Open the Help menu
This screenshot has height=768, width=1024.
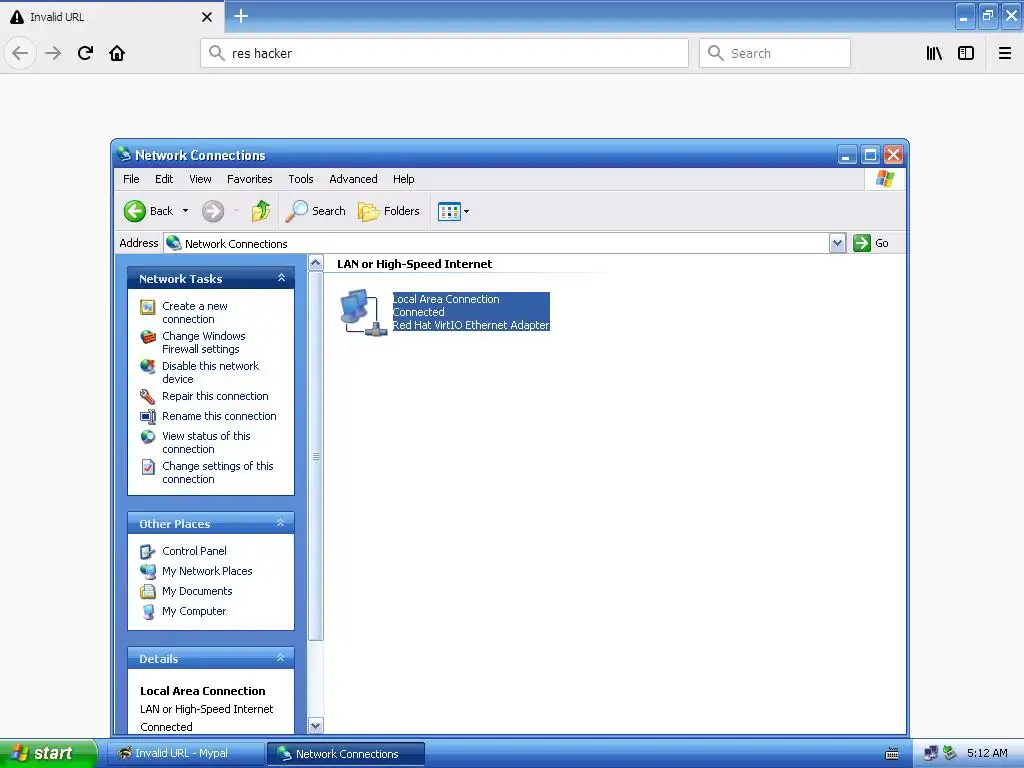[x=404, y=179]
